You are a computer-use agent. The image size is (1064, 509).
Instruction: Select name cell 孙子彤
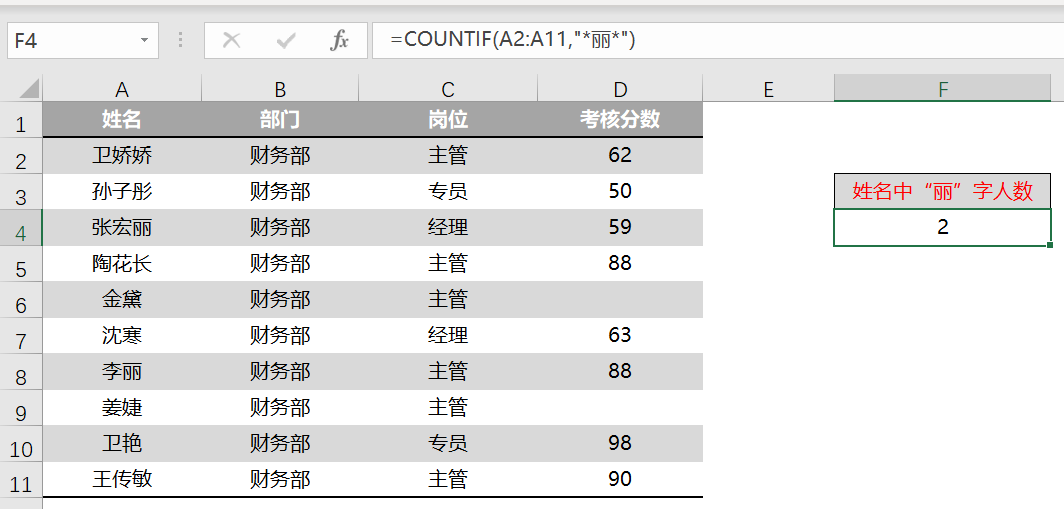coord(122,191)
